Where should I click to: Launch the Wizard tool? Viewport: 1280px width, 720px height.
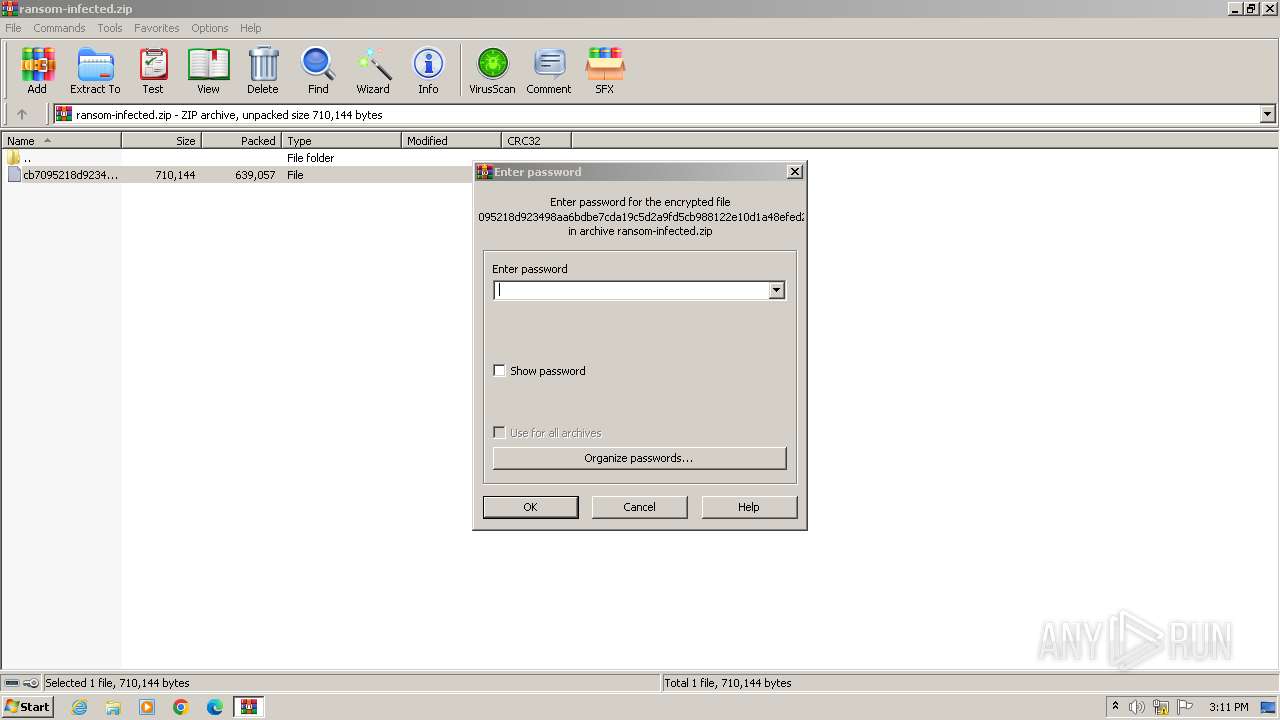373,70
